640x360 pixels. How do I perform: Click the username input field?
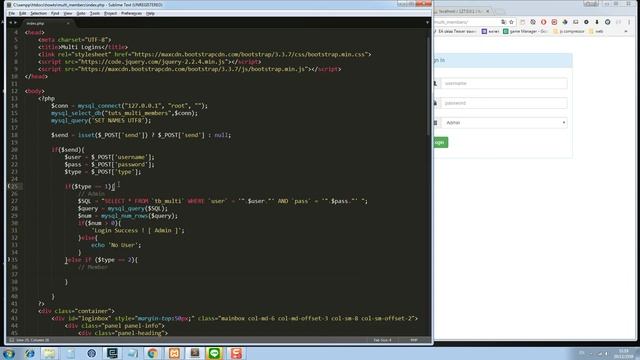tap(504, 83)
